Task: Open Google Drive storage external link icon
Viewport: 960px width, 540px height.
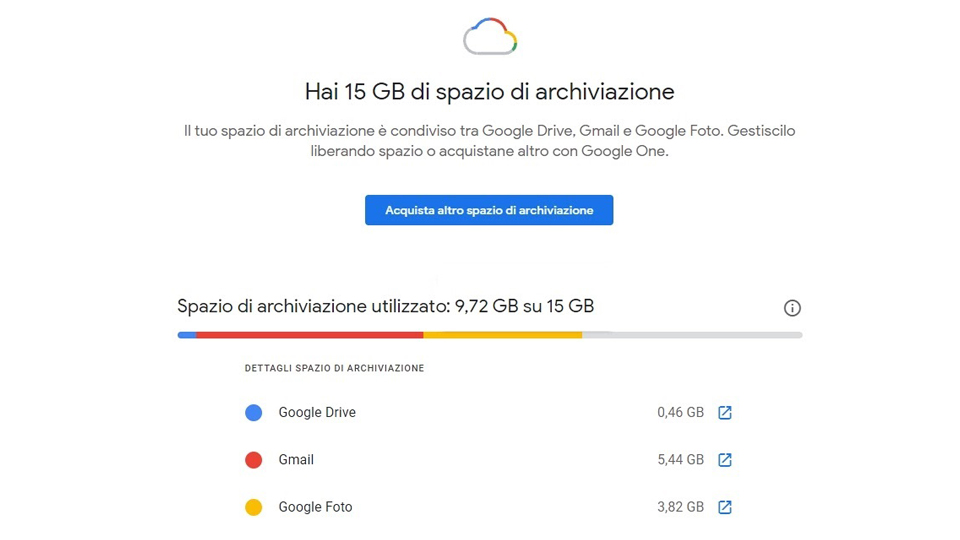Action: [725, 413]
